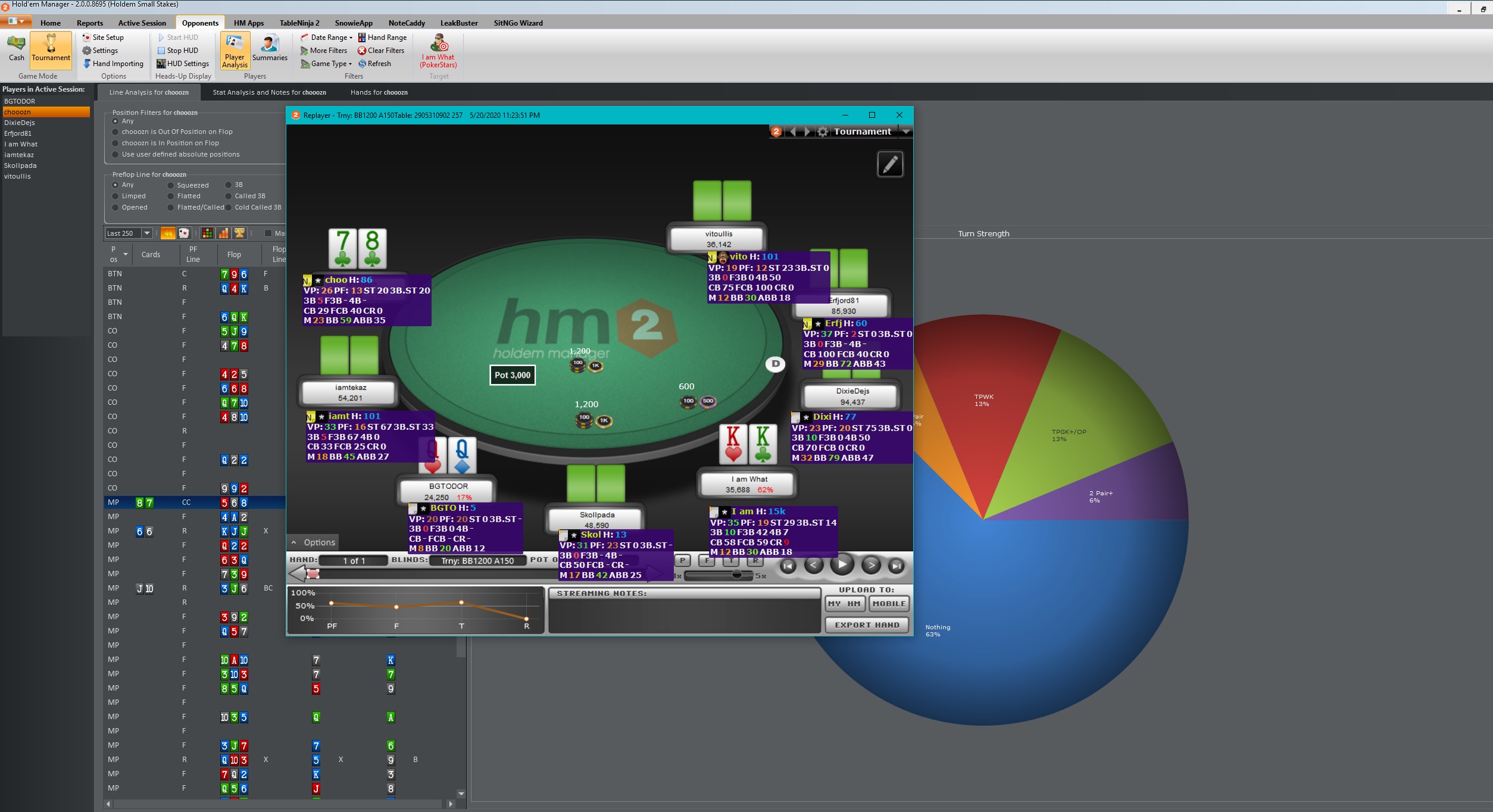
Task: Click the pencil edit button in Replayer
Action: [890, 164]
